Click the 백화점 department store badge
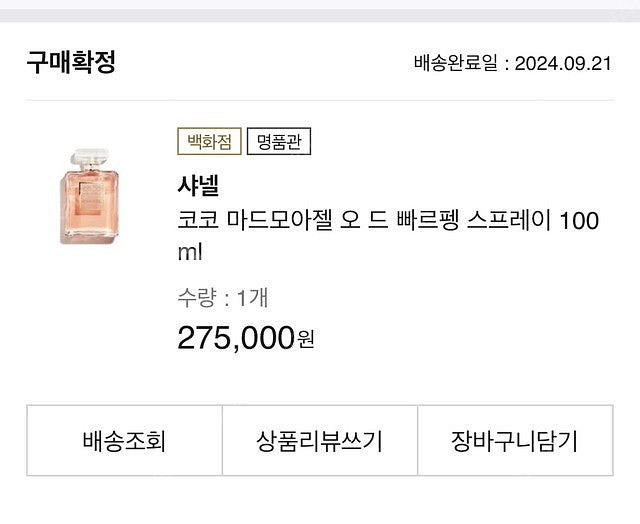 tap(209, 142)
